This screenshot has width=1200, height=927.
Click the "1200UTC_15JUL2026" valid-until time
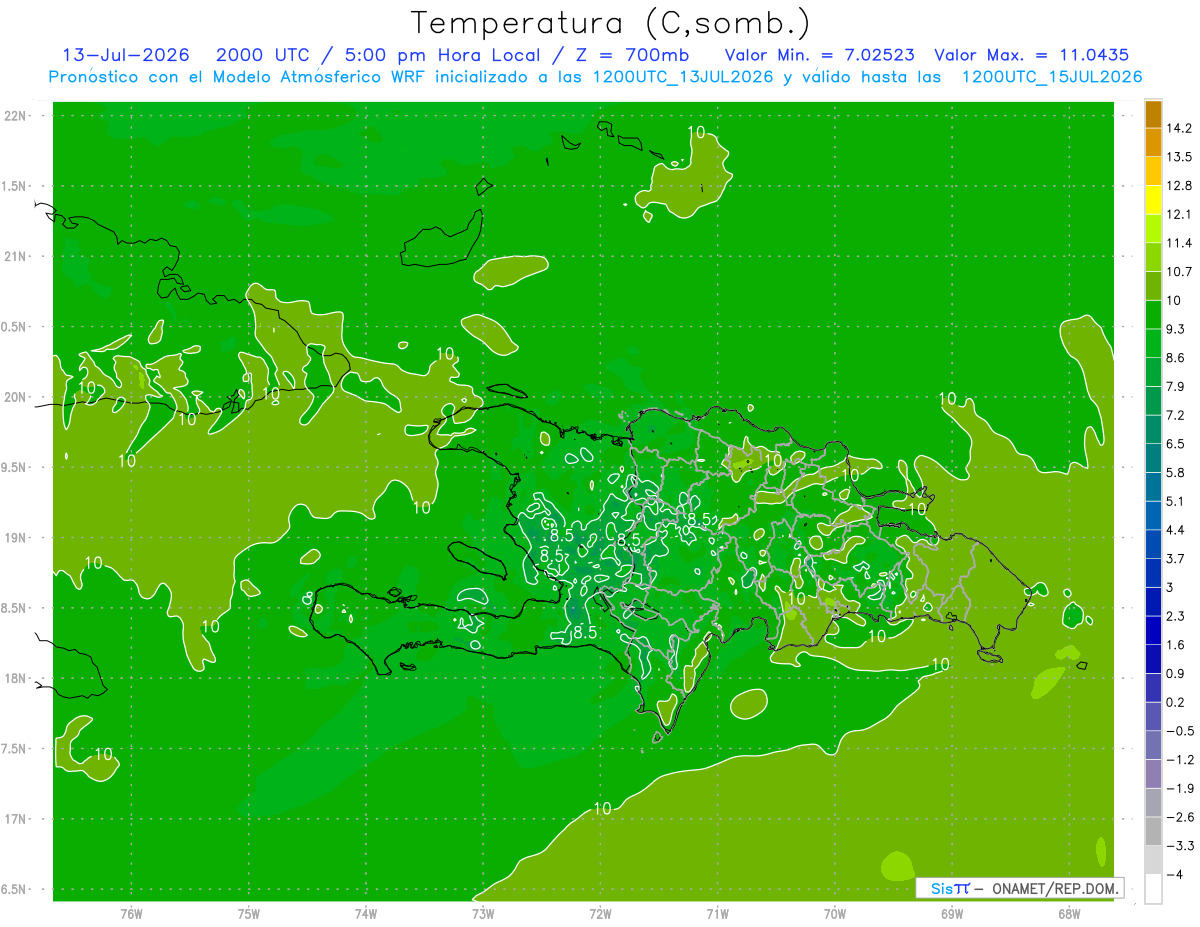tap(1052, 77)
